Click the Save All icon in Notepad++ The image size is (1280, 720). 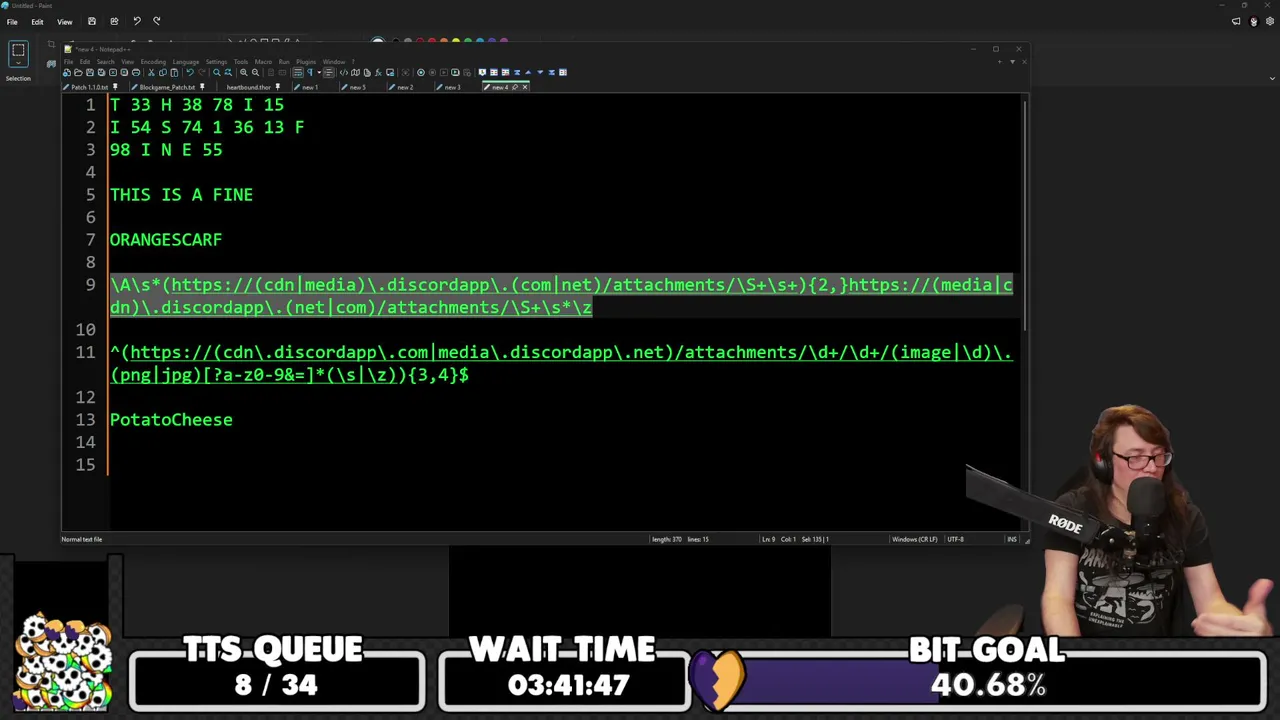(x=101, y=72)
